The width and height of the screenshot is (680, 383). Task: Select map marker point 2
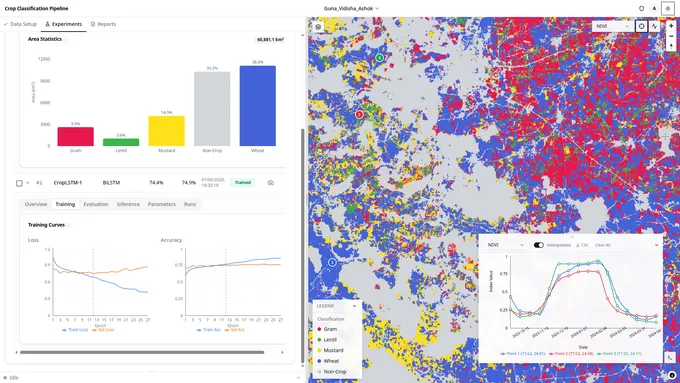point(359,115)
